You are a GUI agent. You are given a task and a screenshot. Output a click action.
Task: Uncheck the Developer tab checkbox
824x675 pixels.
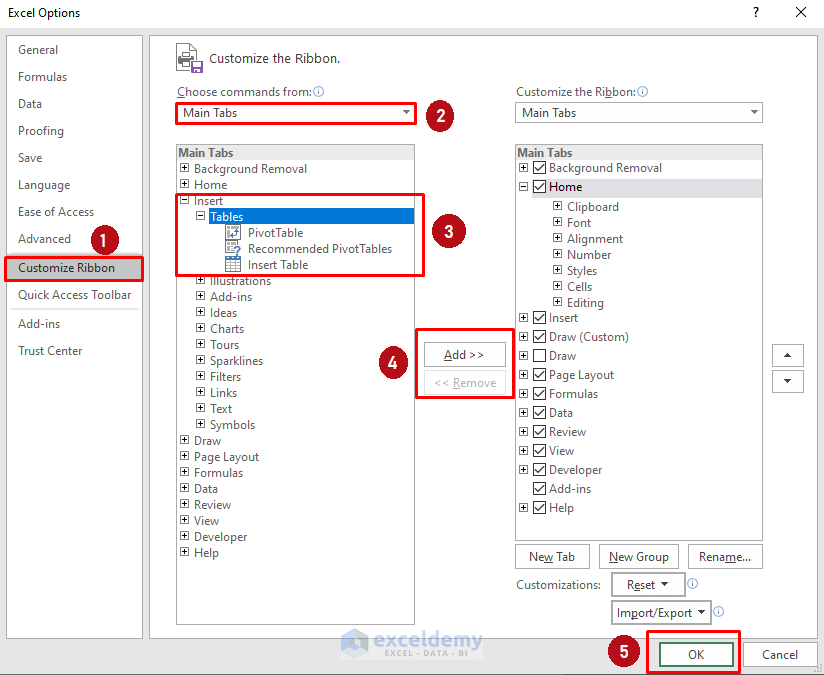tap(539, 470)
